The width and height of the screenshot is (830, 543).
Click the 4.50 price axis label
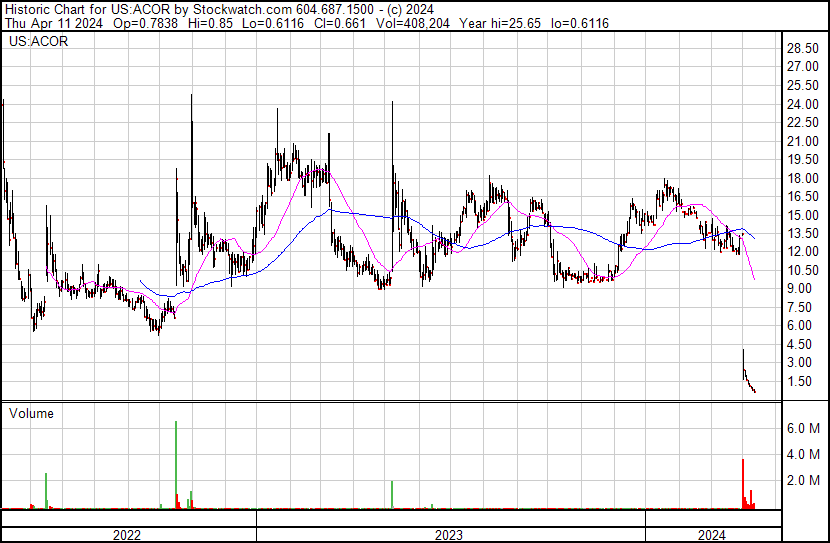point(799,344)
